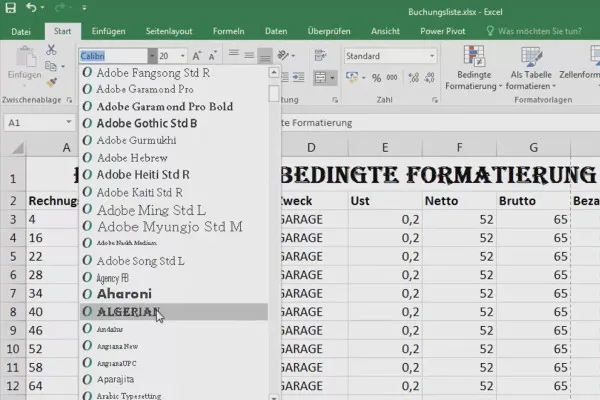Click the Increase Font Size icon

coord(197,56)
